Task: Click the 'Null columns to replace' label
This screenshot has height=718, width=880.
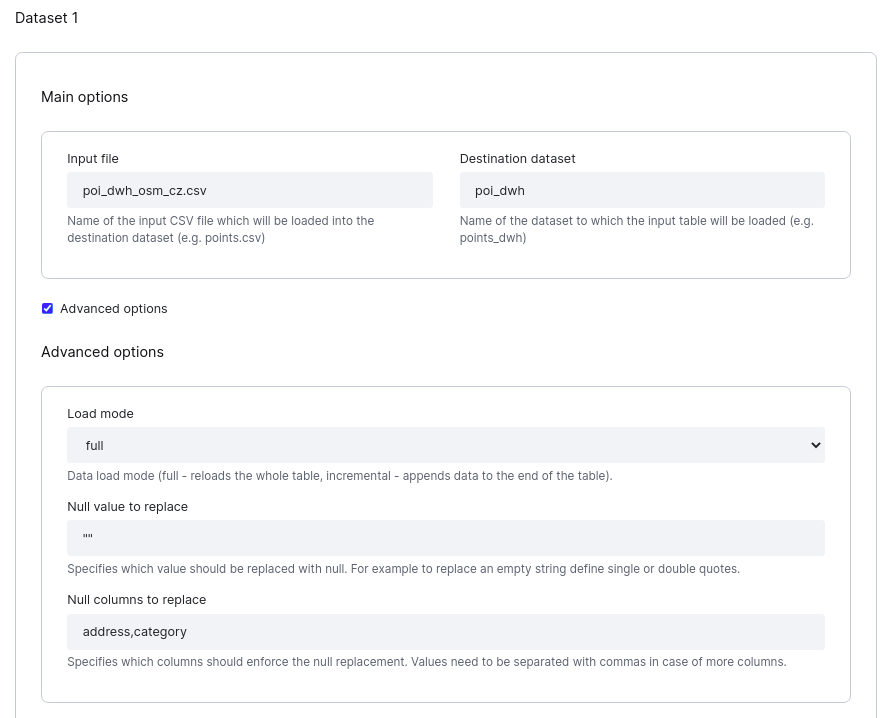Action: (136, 600)
